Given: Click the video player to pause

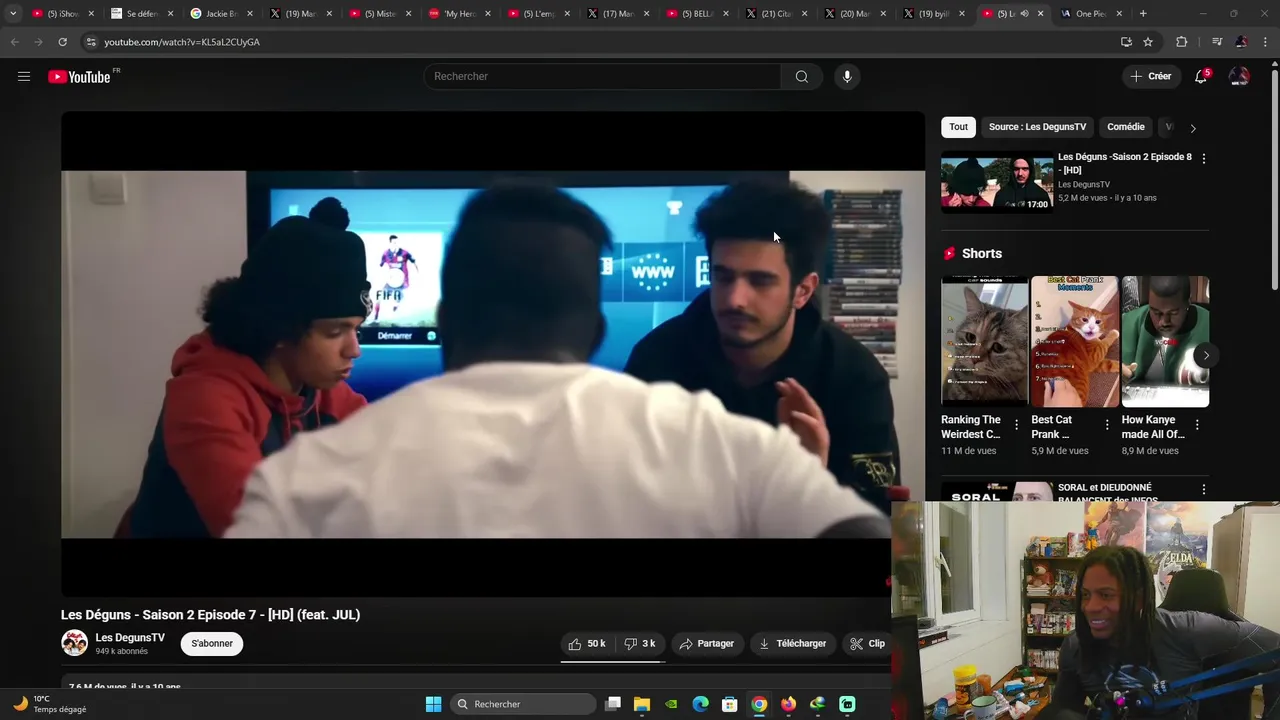Looking at the screenshot, I should [493, 354].
